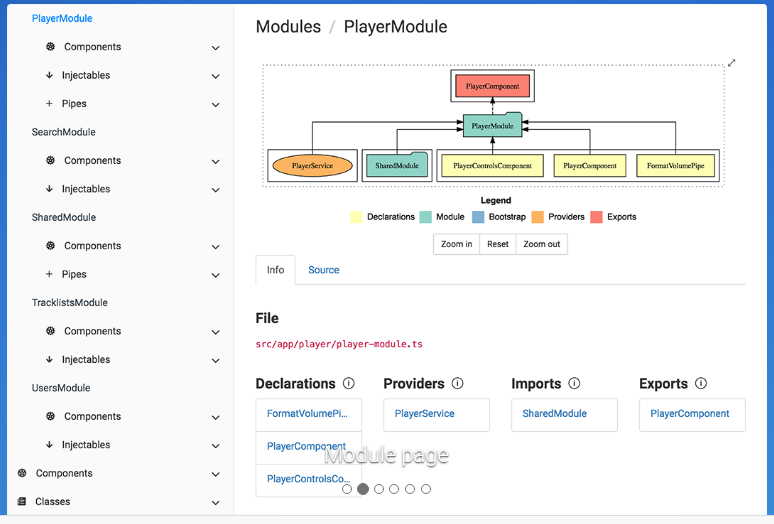
Task: Click the PlayerModule Pipes plus icon
Action: [50, 104]
